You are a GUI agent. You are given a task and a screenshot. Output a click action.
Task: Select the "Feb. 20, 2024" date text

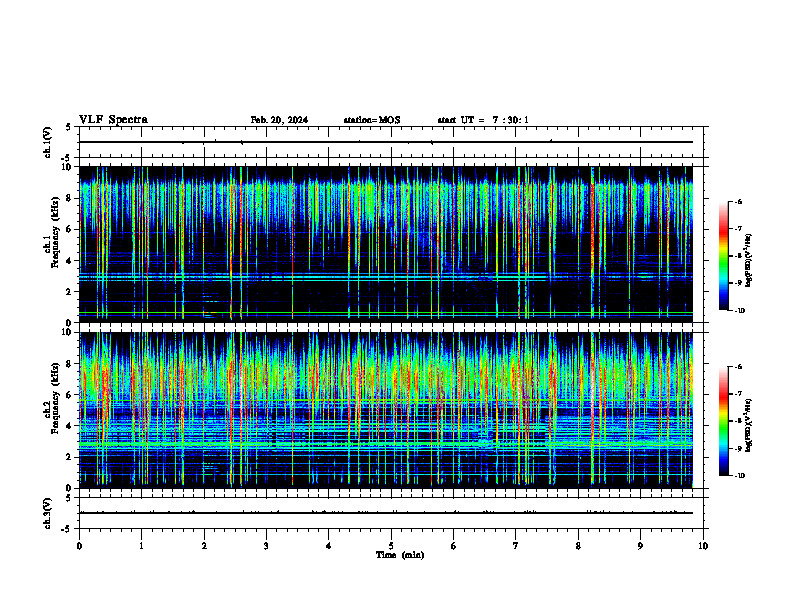[279, 120]
